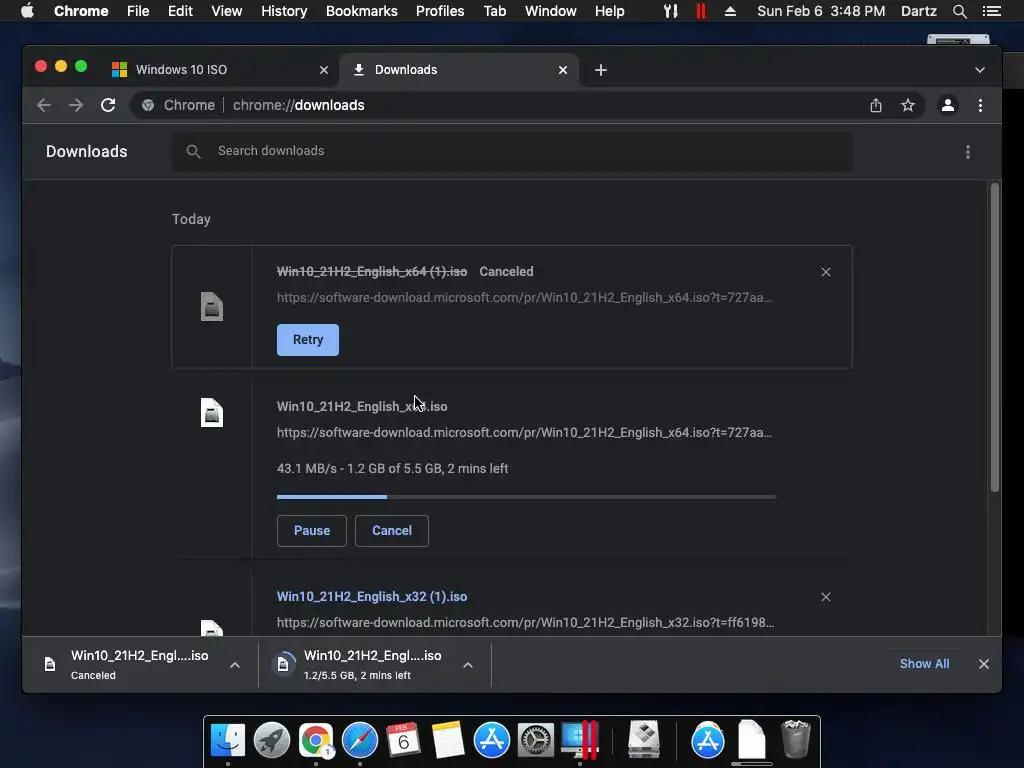Open Chrome's three-dot menu in toolbar
The width and height of the screenshot is (1024, 768).
[980, 105]
